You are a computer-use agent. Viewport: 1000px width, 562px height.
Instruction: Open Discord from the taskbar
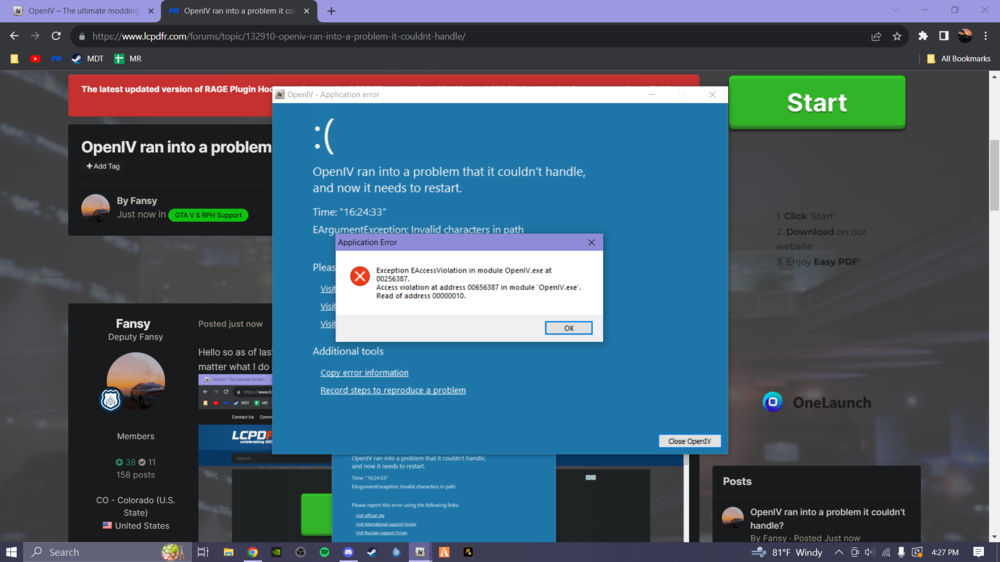coord(348,552)
